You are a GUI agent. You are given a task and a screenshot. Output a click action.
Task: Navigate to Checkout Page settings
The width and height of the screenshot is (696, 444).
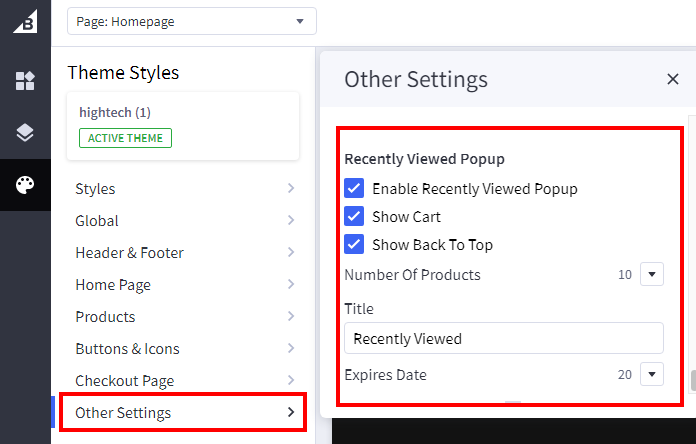point(185,381)
